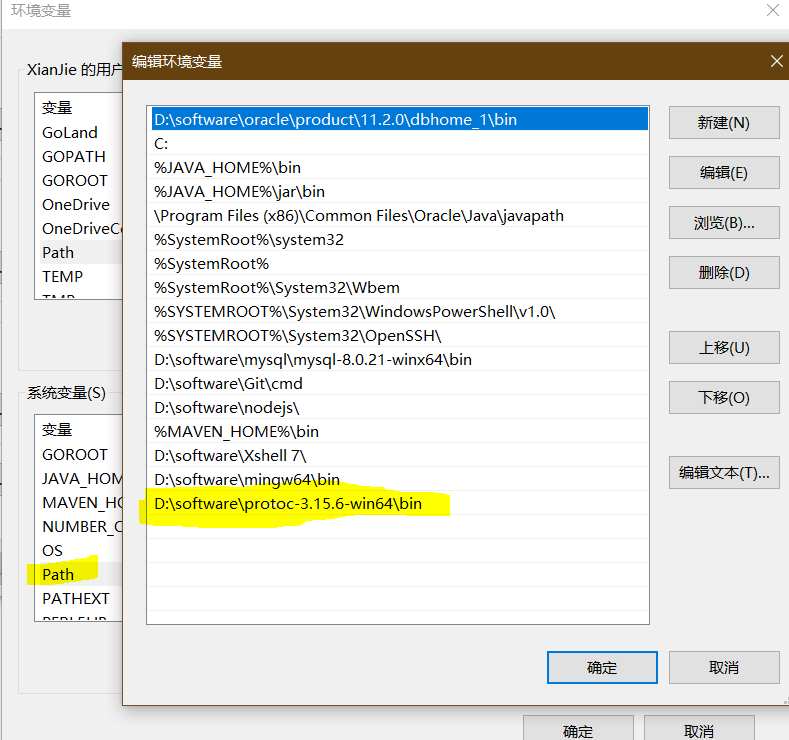The width and height of the screenshot is (789, 740).
Task: Select the %JAVA_HOME%\jar\bin entry
Action: [400, 191]
